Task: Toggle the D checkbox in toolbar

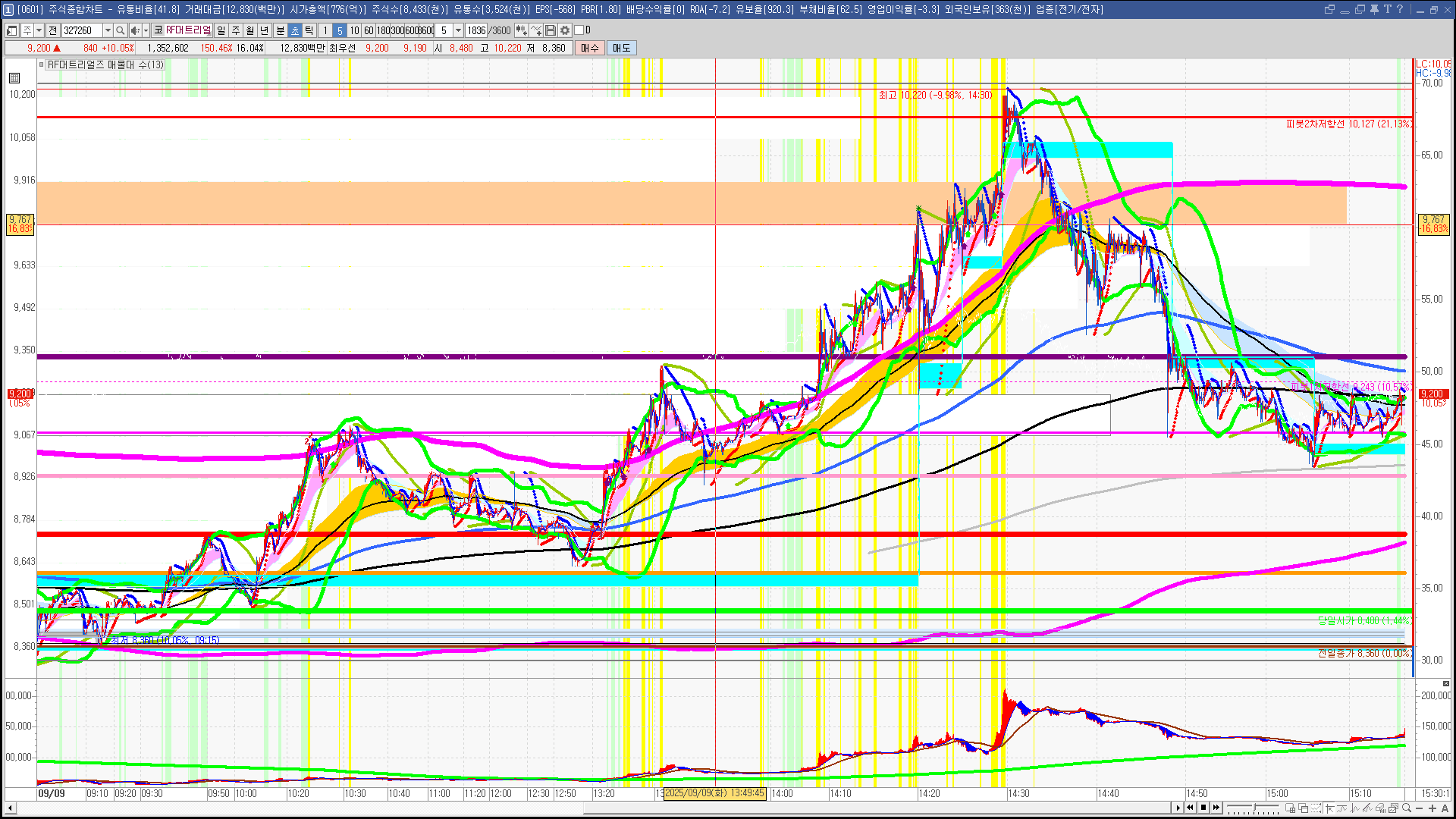Action: coord(579,30)
